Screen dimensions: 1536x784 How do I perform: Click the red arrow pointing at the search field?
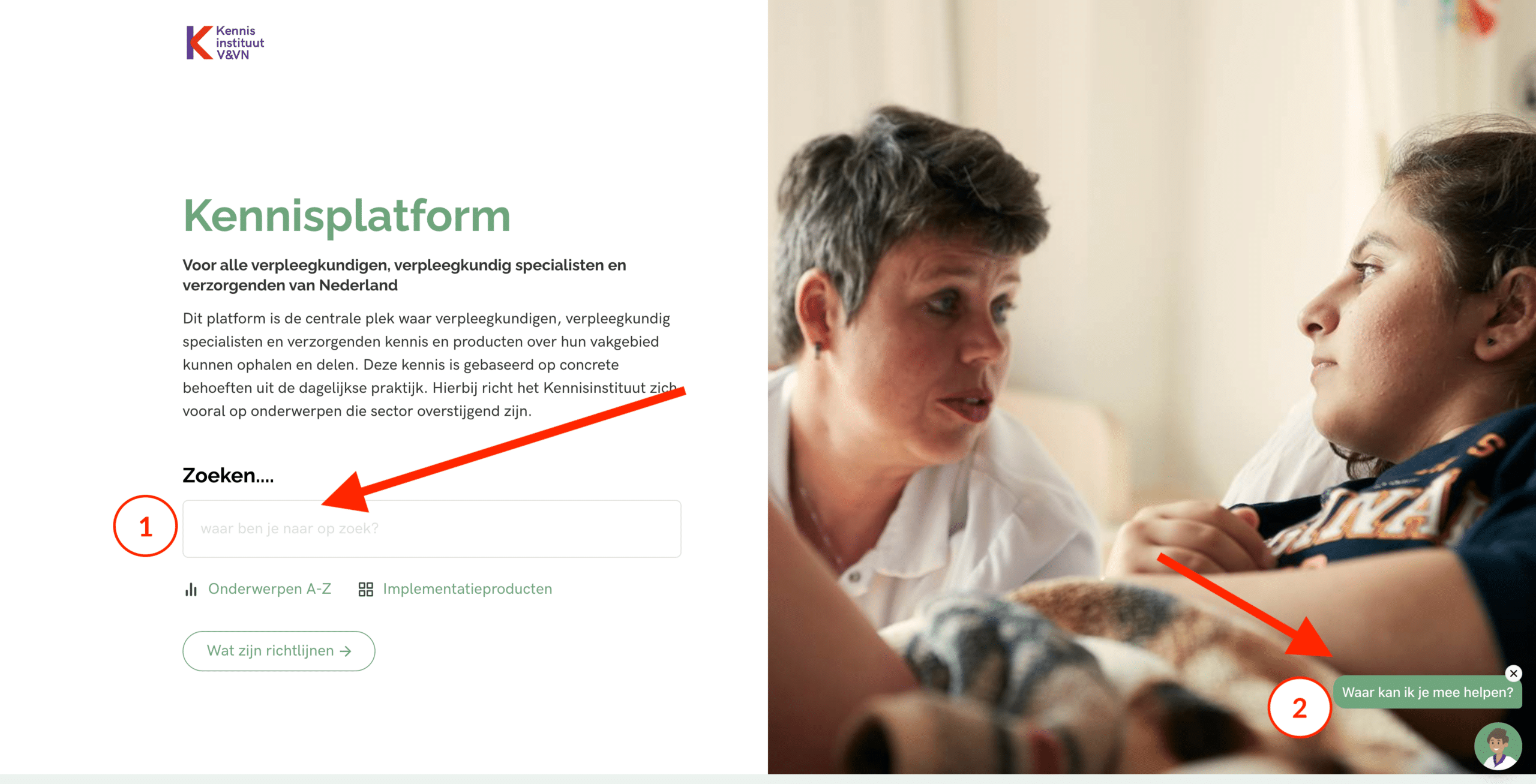point(503,449)
